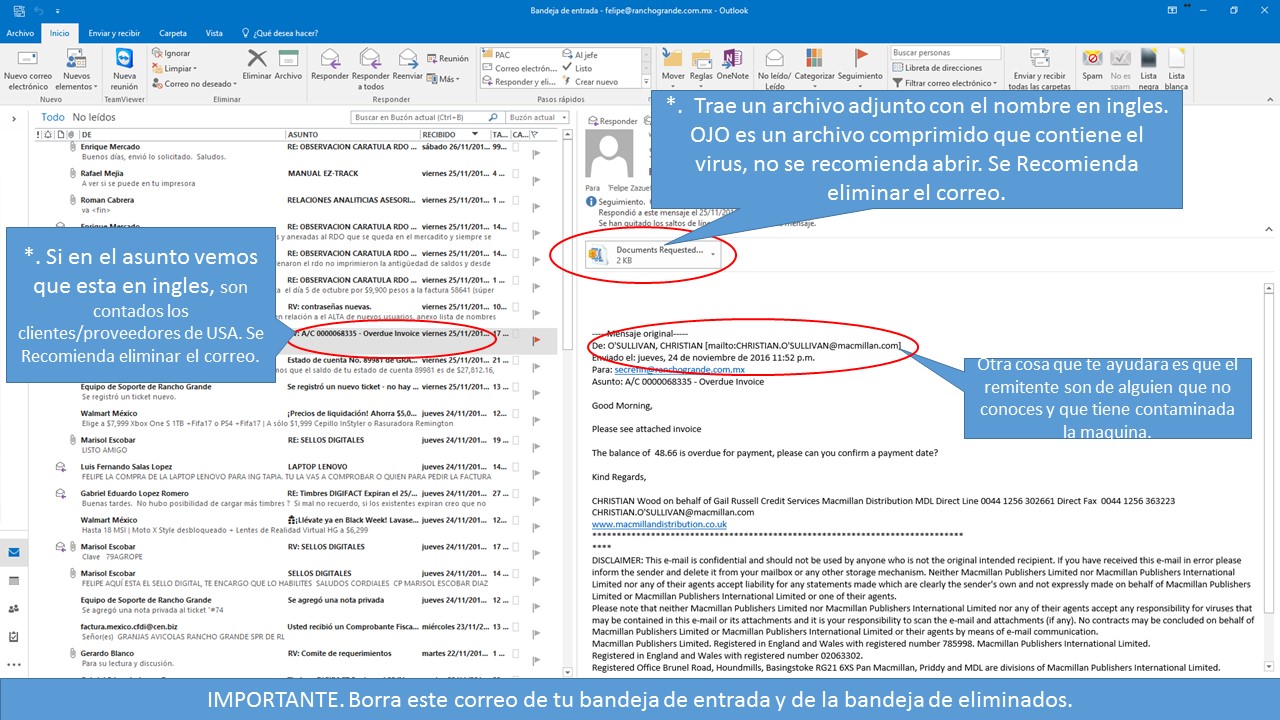This screenshot has height=720, width=1280.
Task: Create a Nuevo correo electrónico
Action: 28,68
